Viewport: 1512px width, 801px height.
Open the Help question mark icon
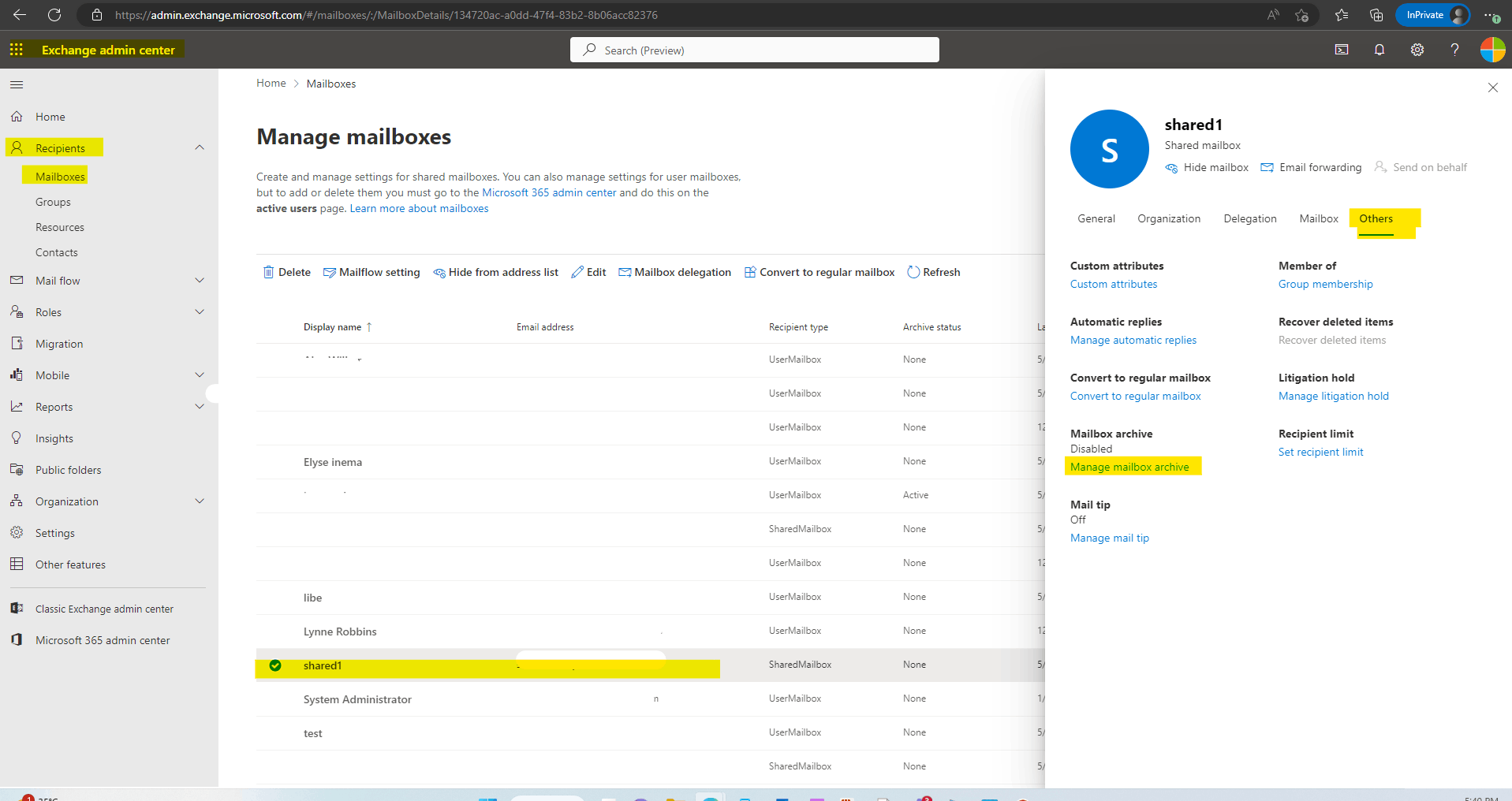point(1454,49)
